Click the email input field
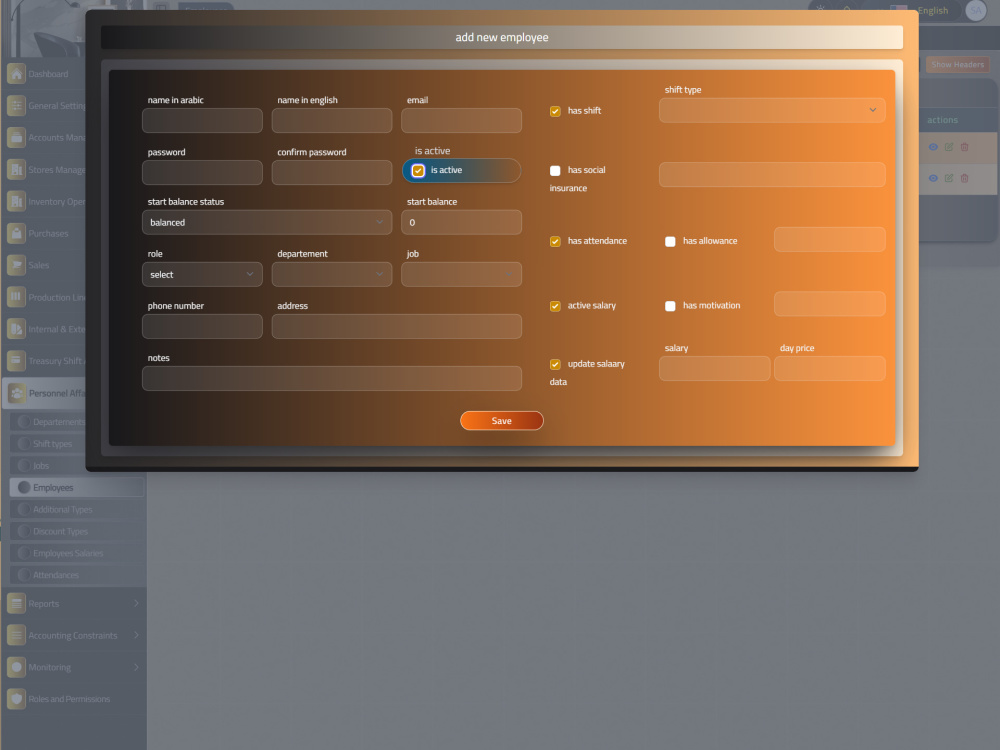 (x=461, y=121)
